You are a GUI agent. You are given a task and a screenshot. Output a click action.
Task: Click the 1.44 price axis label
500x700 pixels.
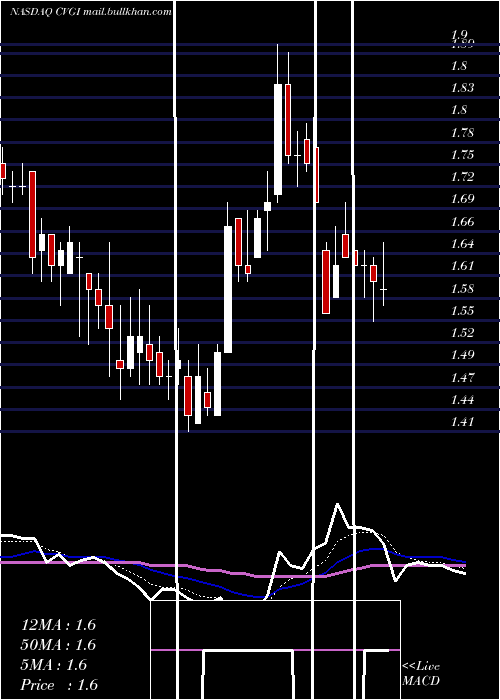click(x=462, y=400)
